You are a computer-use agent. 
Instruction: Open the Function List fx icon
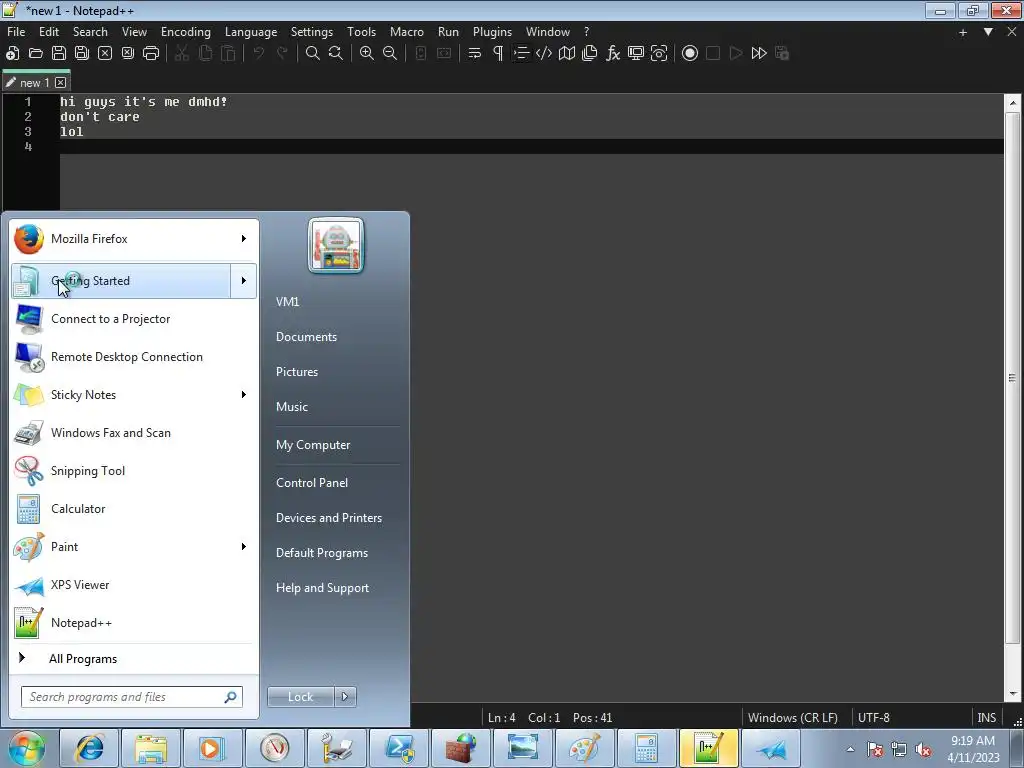click(613, 54)
